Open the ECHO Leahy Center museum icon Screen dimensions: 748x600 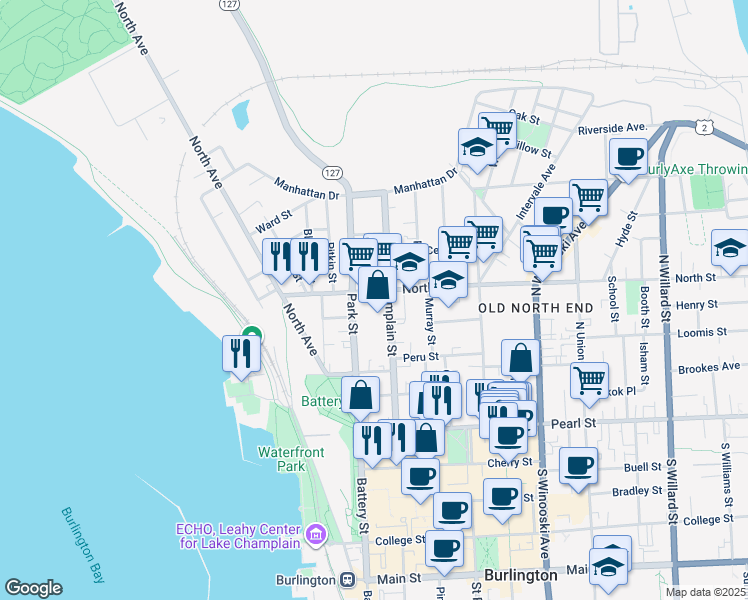318,536
